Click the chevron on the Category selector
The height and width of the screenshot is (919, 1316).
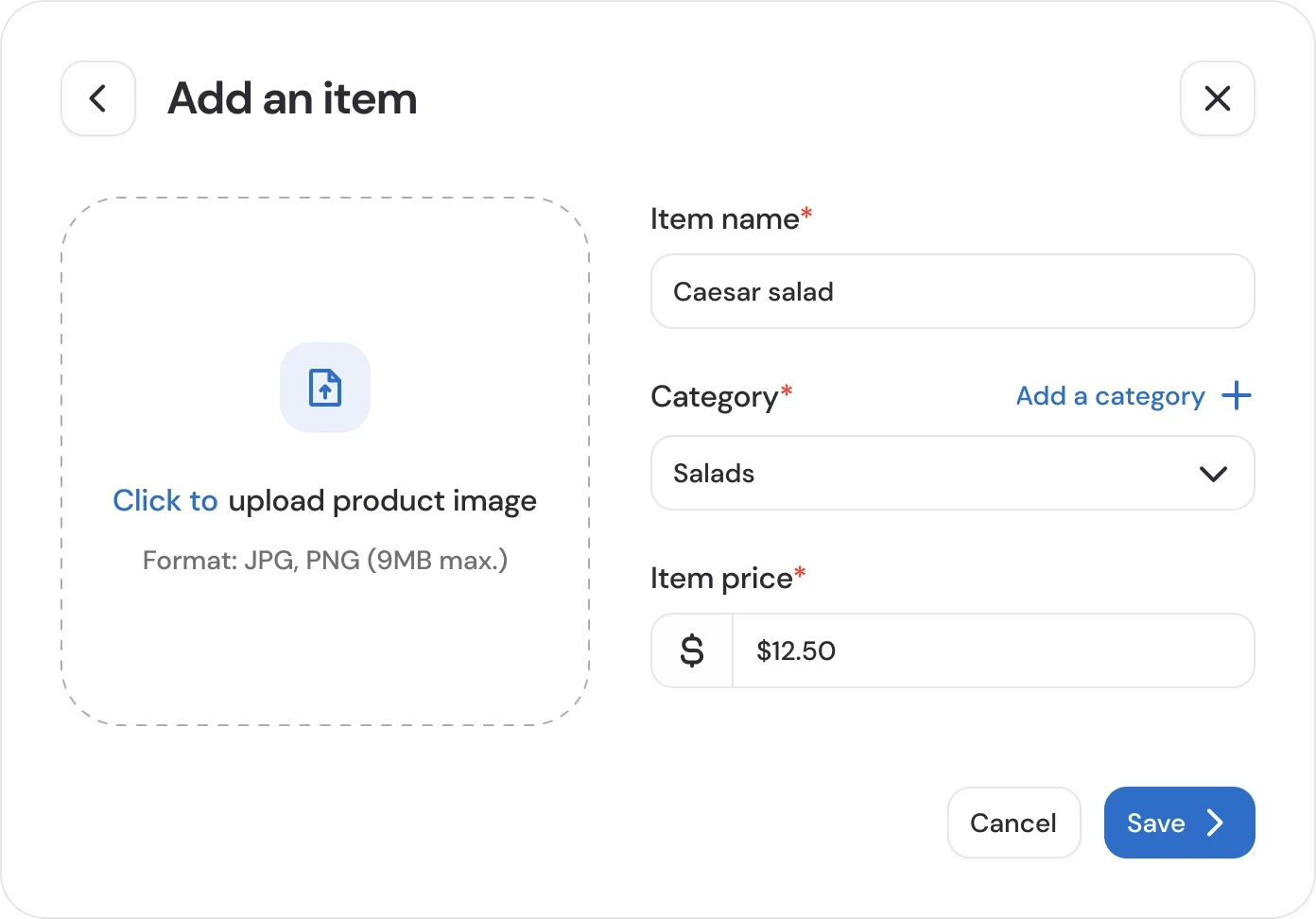(x=1214, y=474)
